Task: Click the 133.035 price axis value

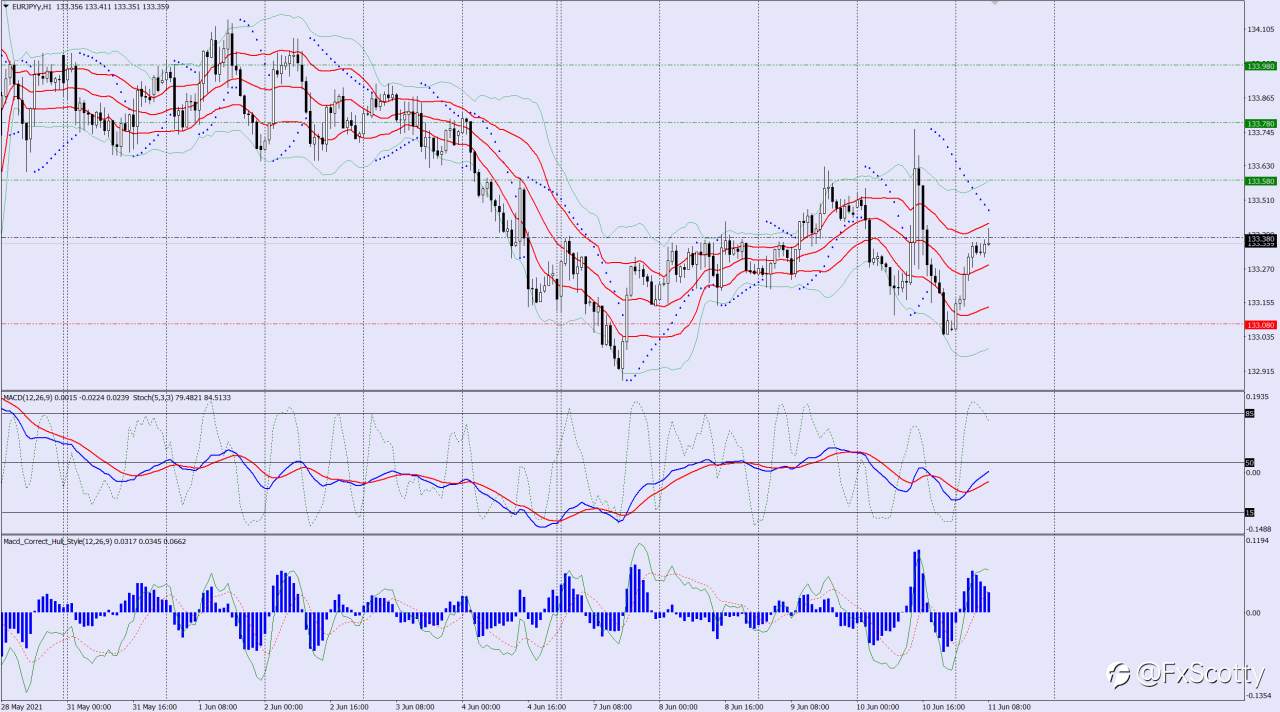Action: pyautogui.click(x=1260, y=337)
